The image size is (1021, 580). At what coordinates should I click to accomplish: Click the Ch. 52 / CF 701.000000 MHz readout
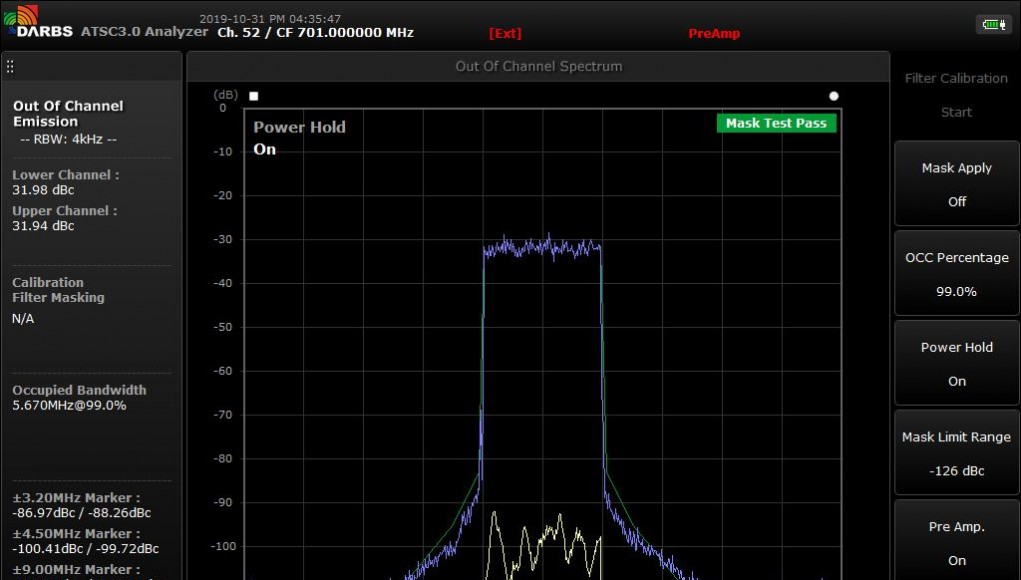(316, 33)
